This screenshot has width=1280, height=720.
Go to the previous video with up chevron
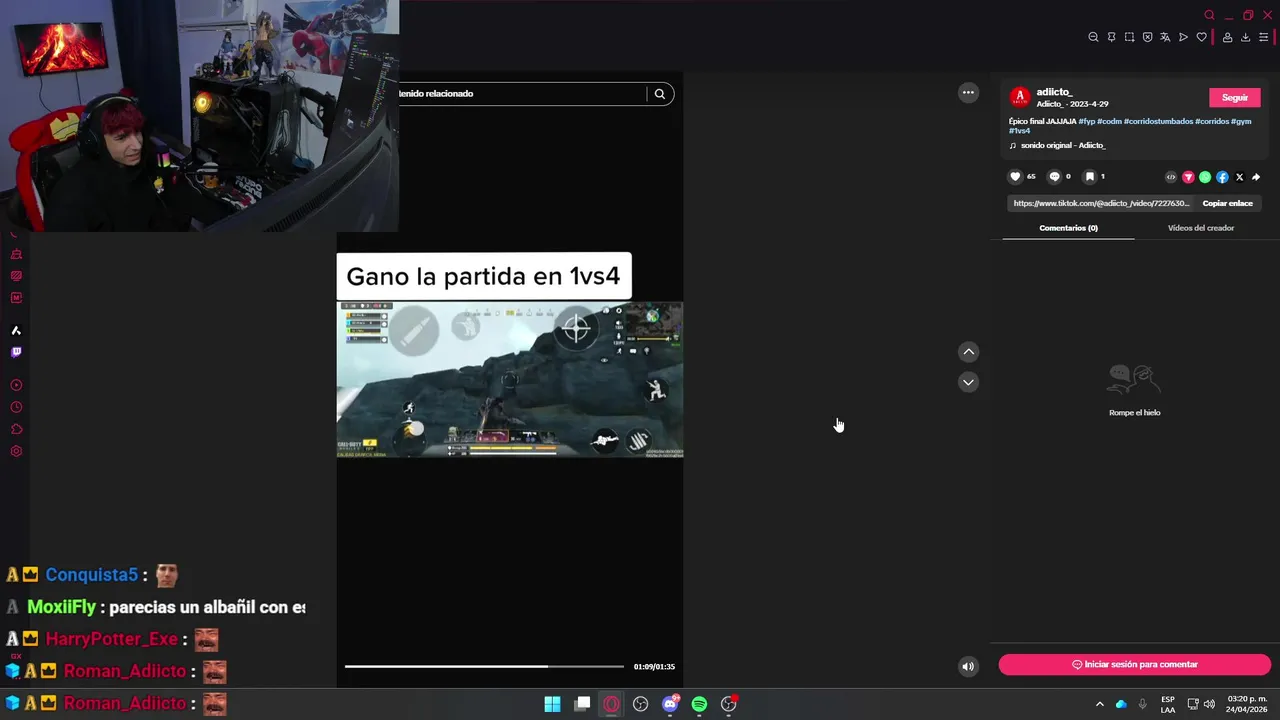click(968, 352)
